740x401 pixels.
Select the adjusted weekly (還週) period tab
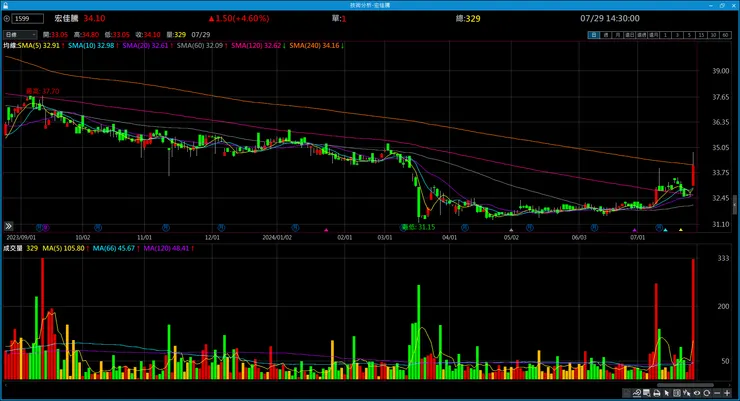tap(641, 35)
